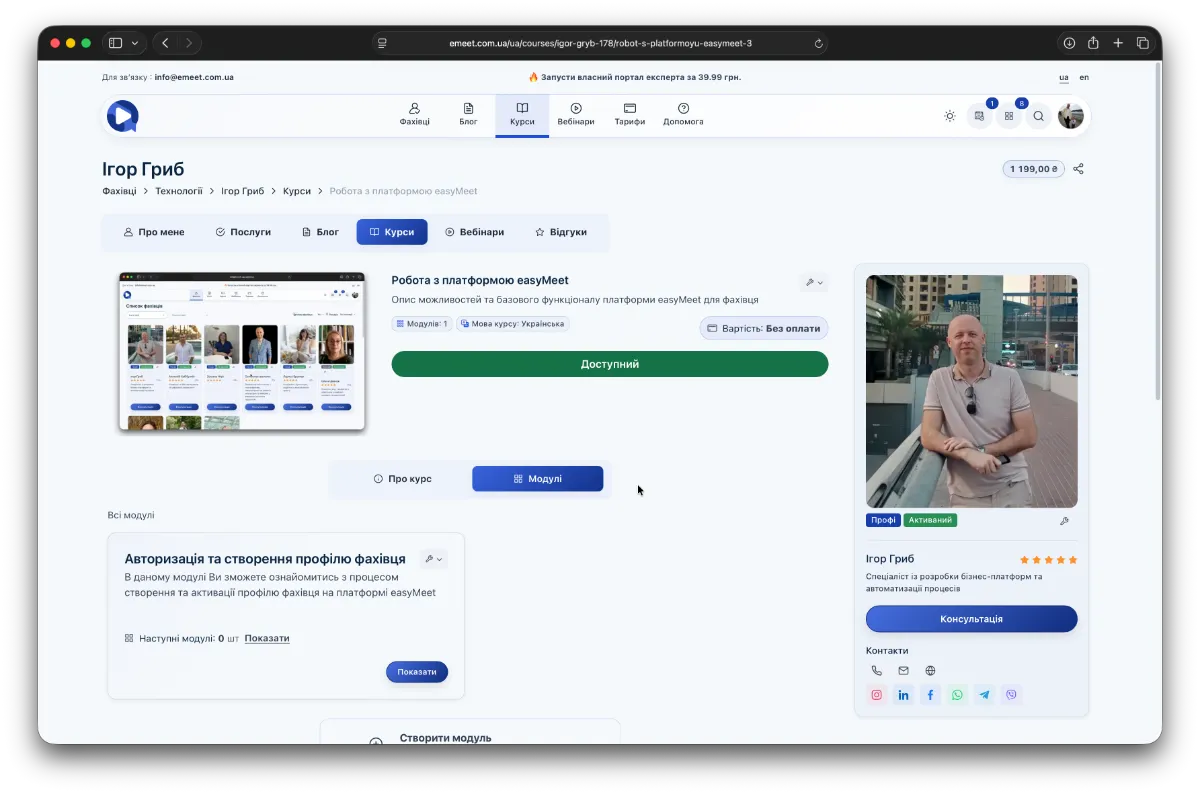The width and height of the screenshot is (1200, 794).
Task: Click the LinkedIn contact icon
Action: 904,695
